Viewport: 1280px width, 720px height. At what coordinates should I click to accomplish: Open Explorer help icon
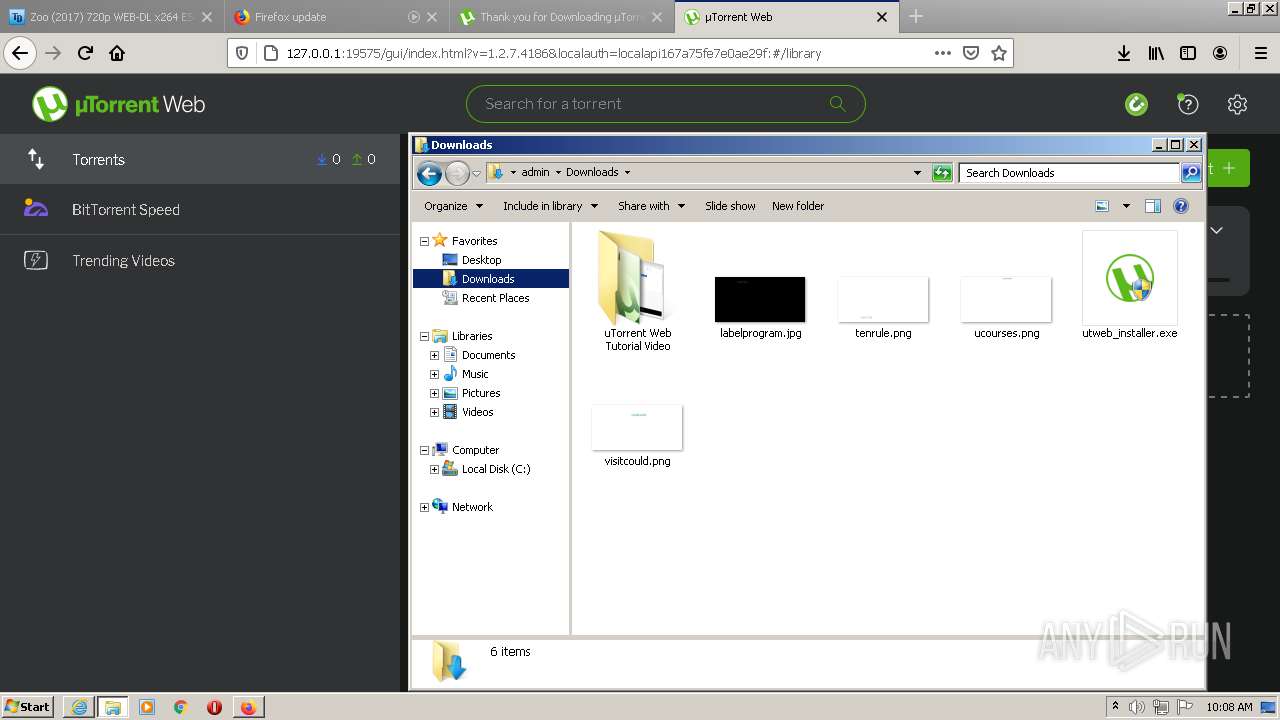(1181, 206)
